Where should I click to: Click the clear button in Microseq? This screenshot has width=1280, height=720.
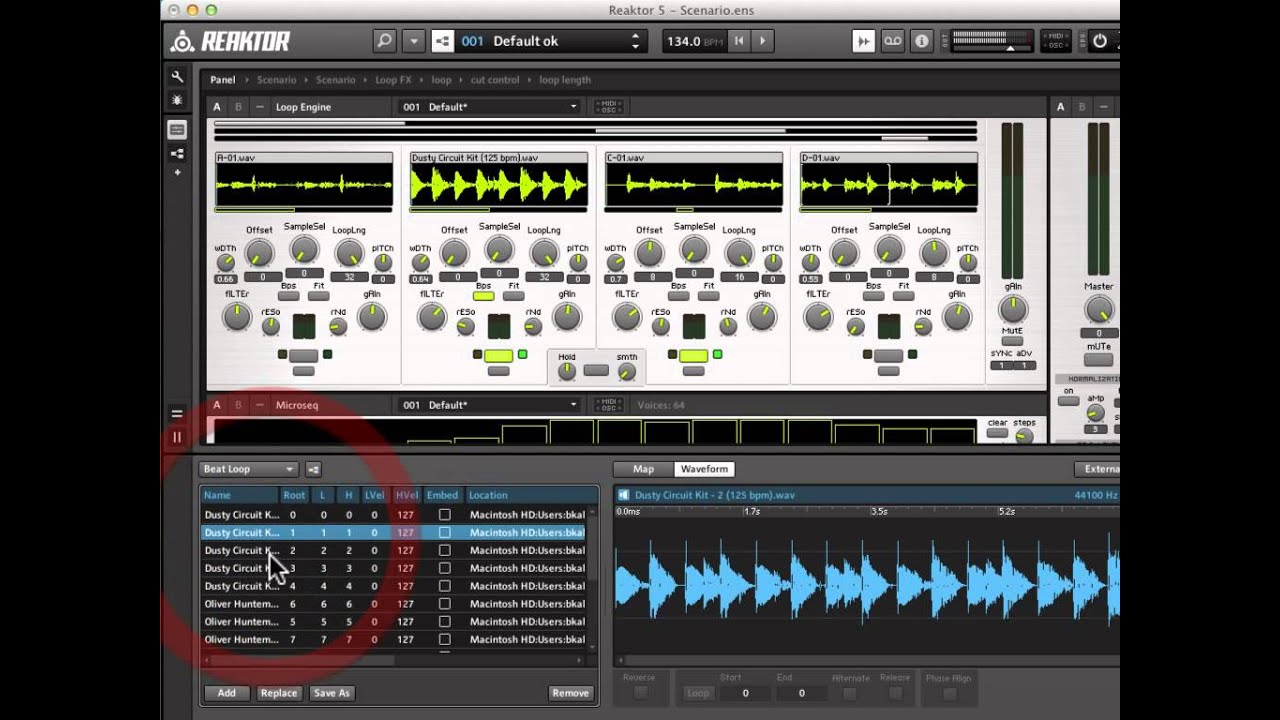pyautogui.click(x=997, y=433)
